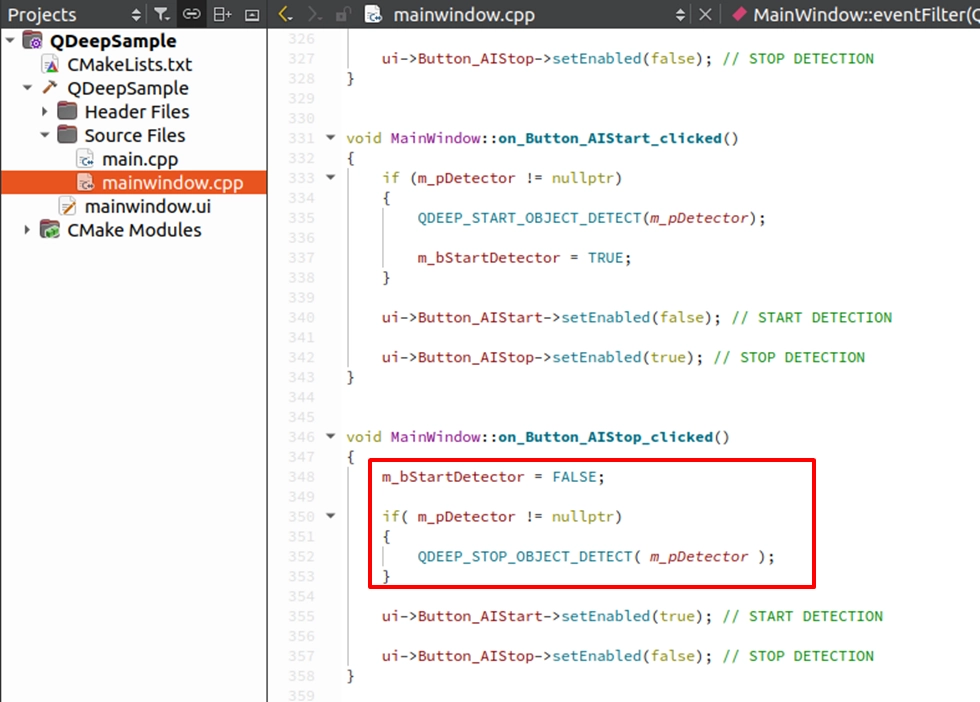Open mainwindow.ui in the project tree
Image resolution: width=980 pixels, height=702 pixels.
click(x=148, y=206)
